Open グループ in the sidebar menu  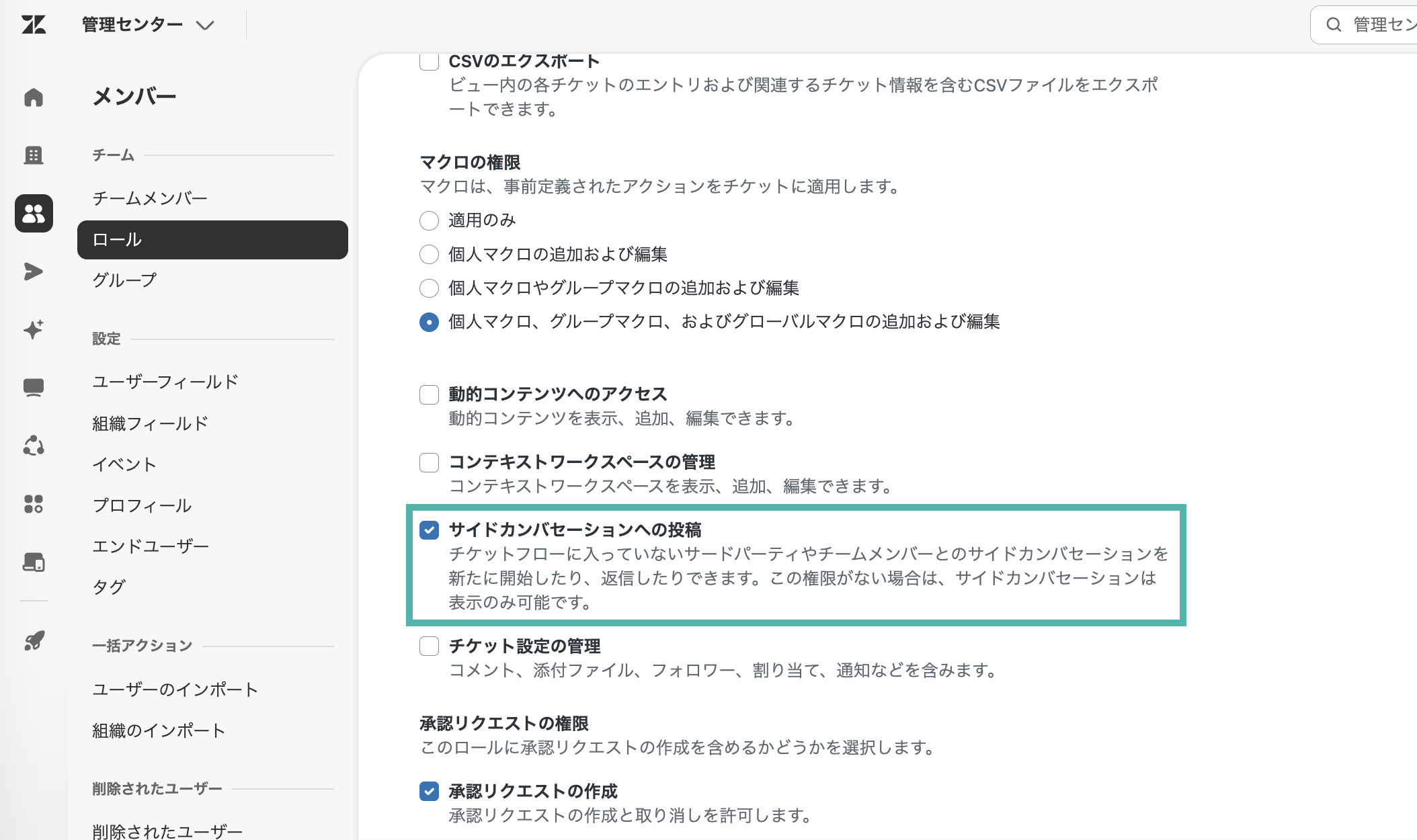point(124,280)
